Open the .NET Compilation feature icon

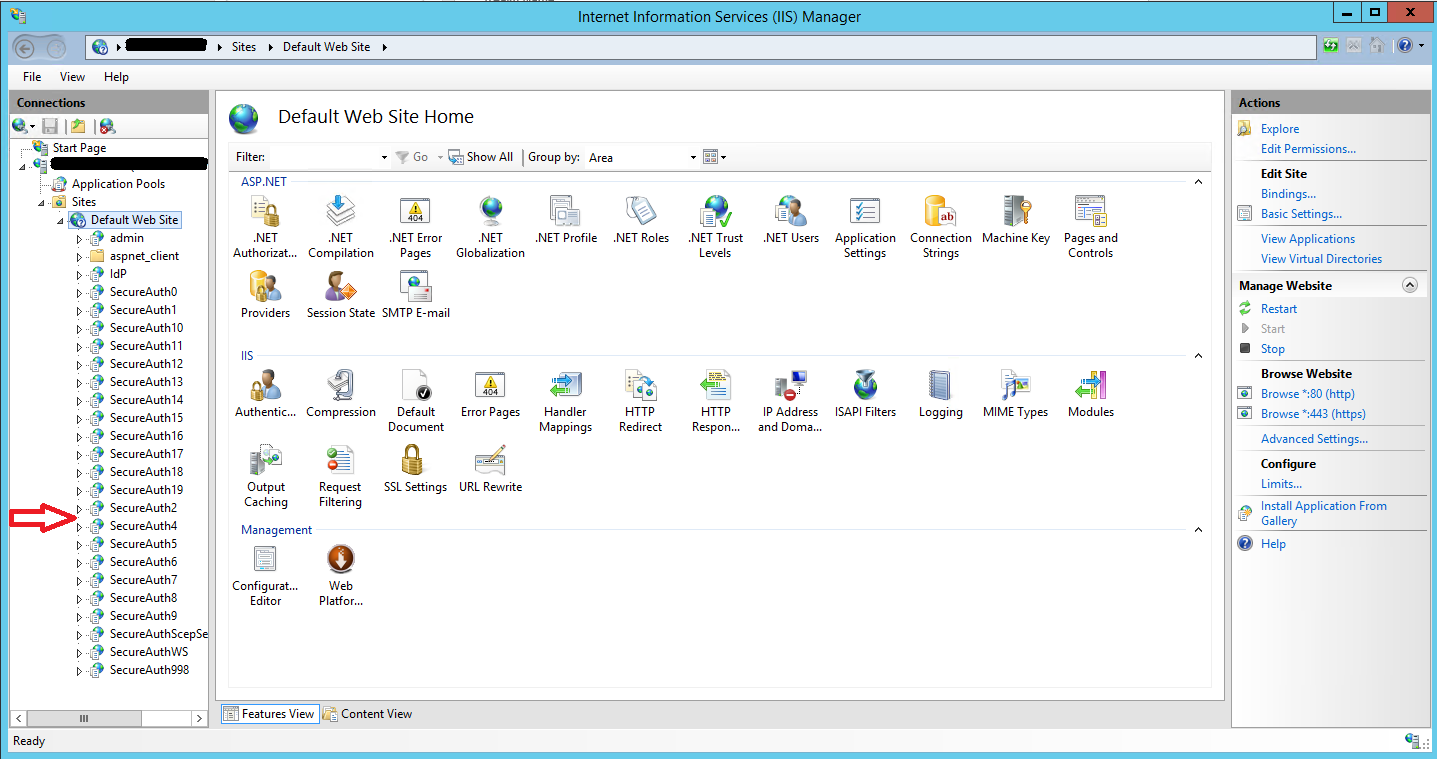pyautogui.click(x=341, y=227)
